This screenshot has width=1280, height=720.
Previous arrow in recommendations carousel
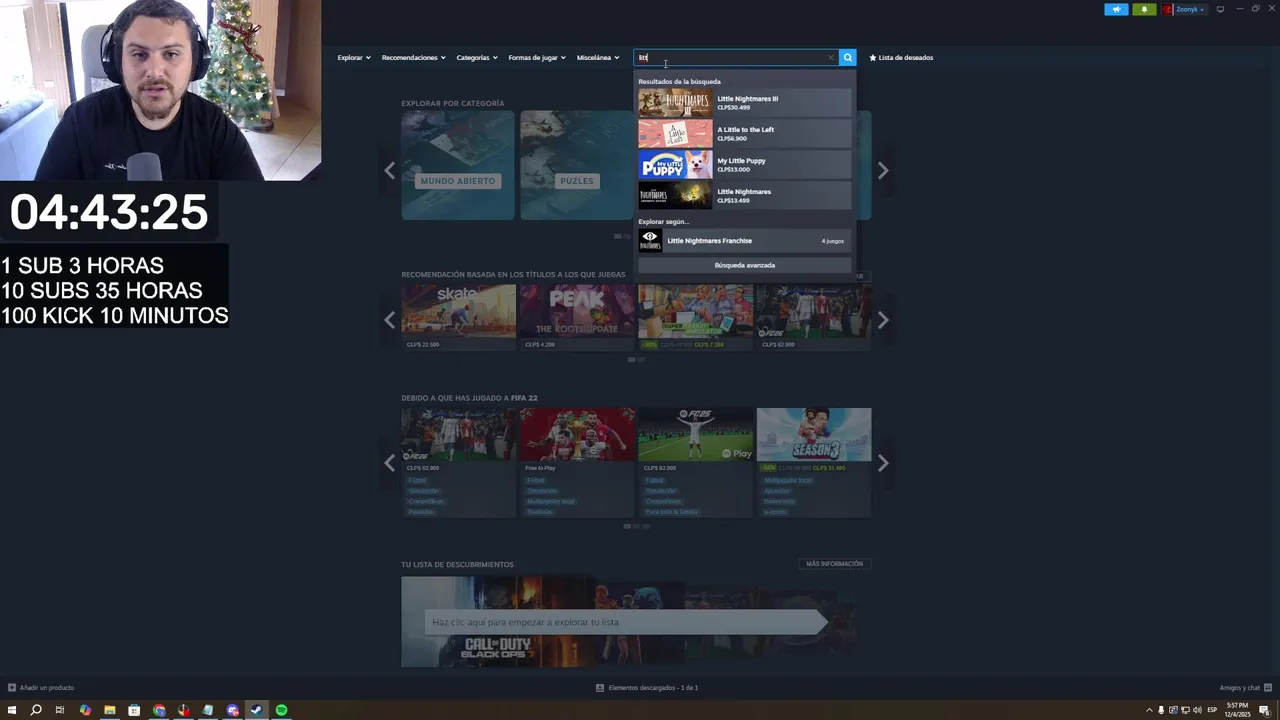[x=390, y=320]
